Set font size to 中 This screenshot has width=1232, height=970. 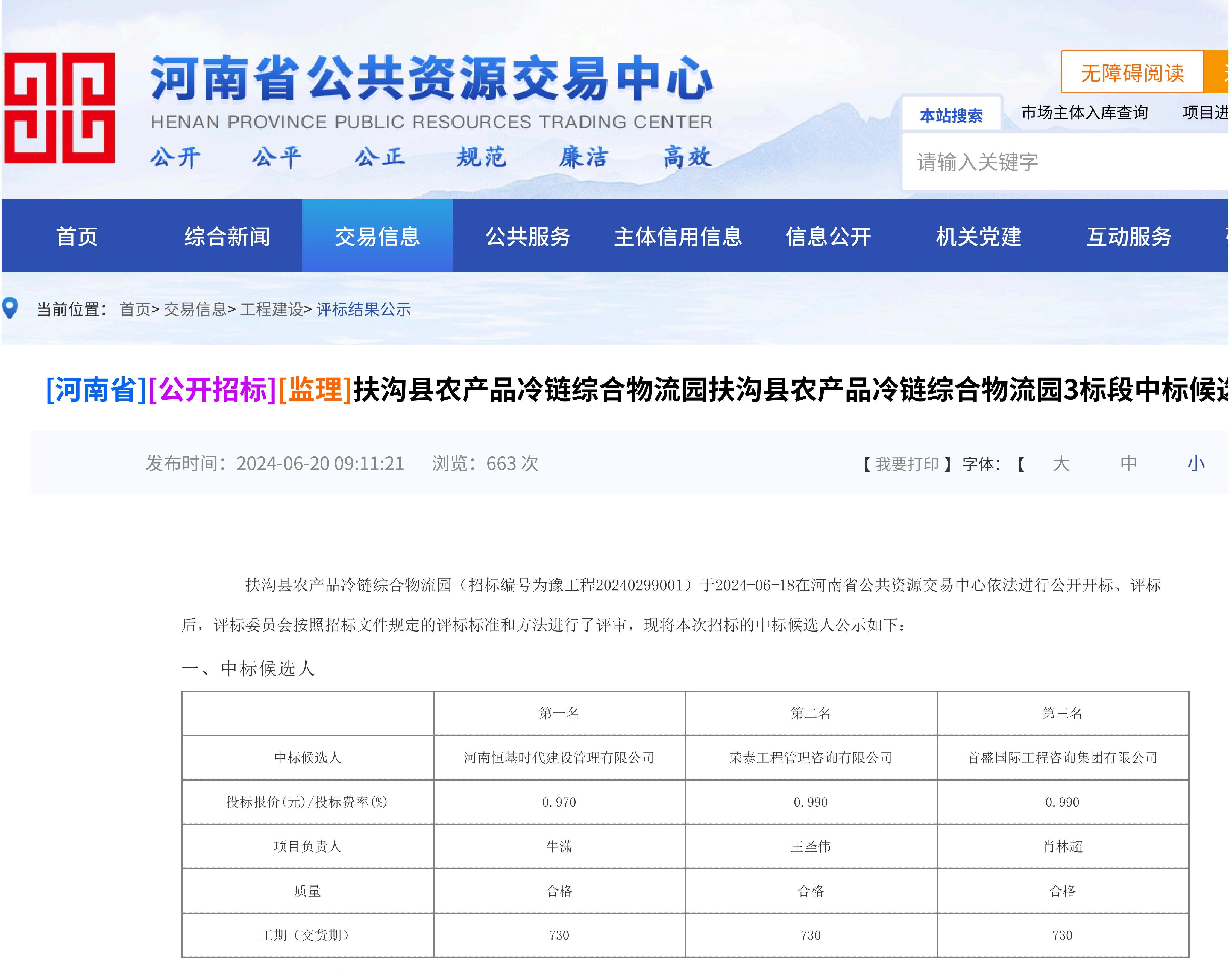pyautogui.click(x=1129, y=463)
